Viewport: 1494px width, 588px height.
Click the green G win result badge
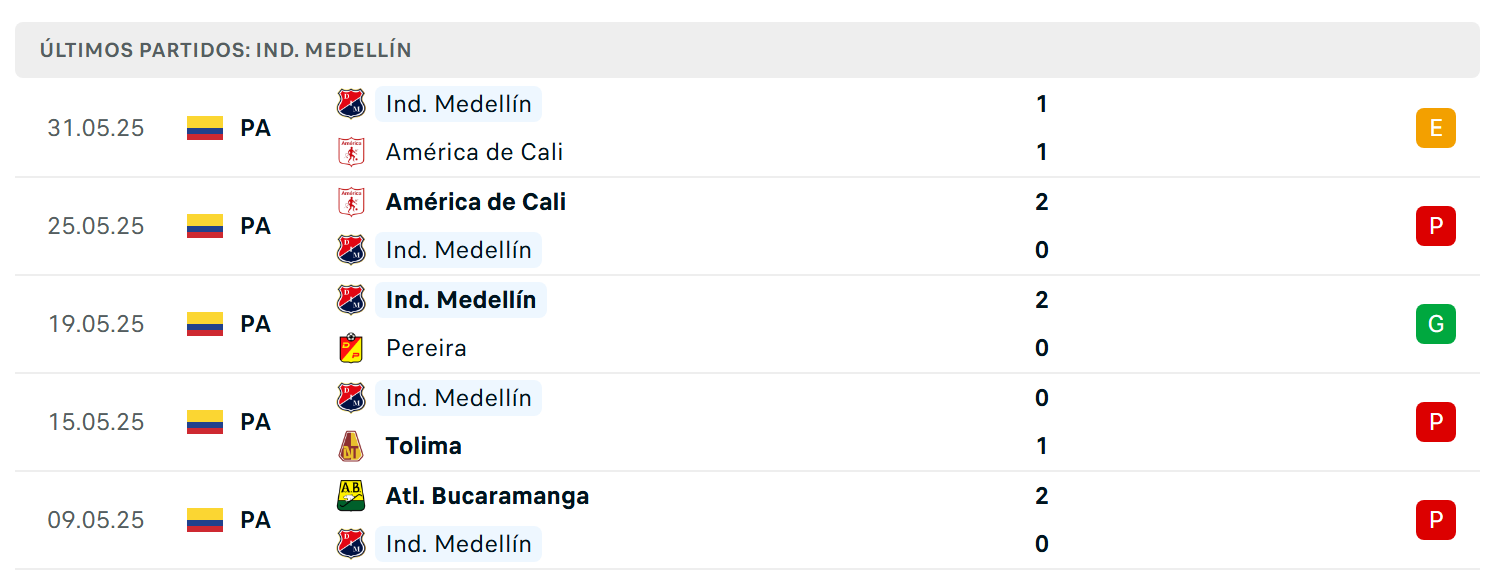pos(1436,324)
